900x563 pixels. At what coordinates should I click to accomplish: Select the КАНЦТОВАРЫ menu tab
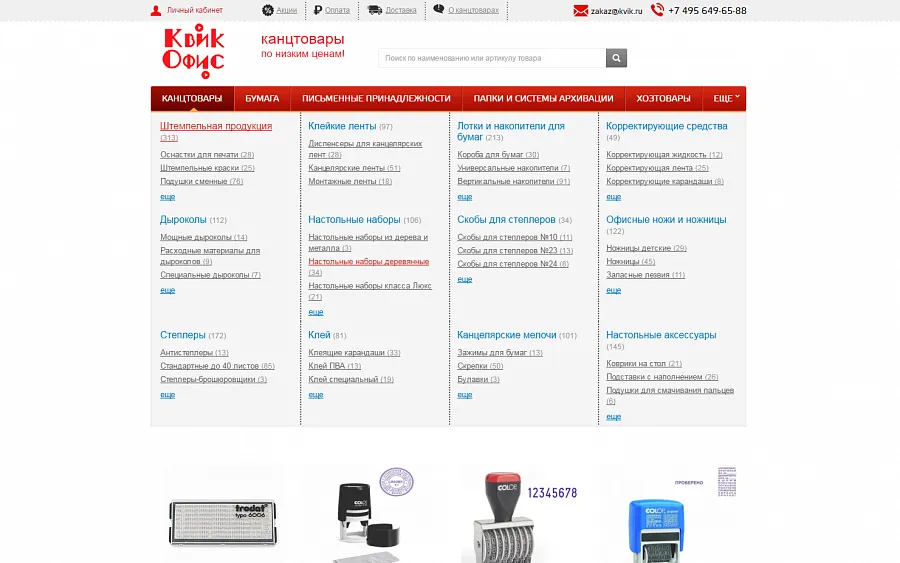click(192, 99)
